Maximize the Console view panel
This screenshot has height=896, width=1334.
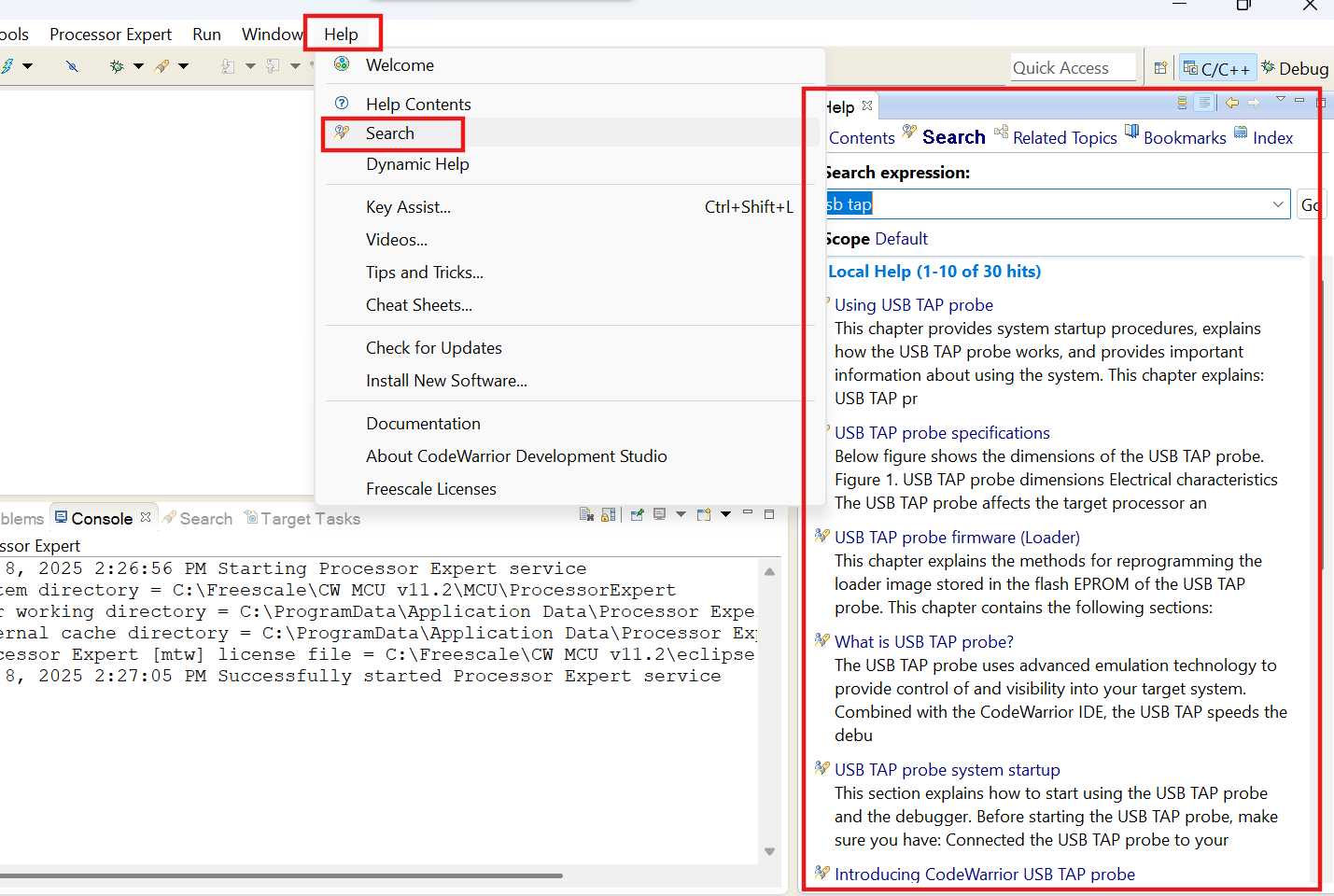click(x=769, y=513)
